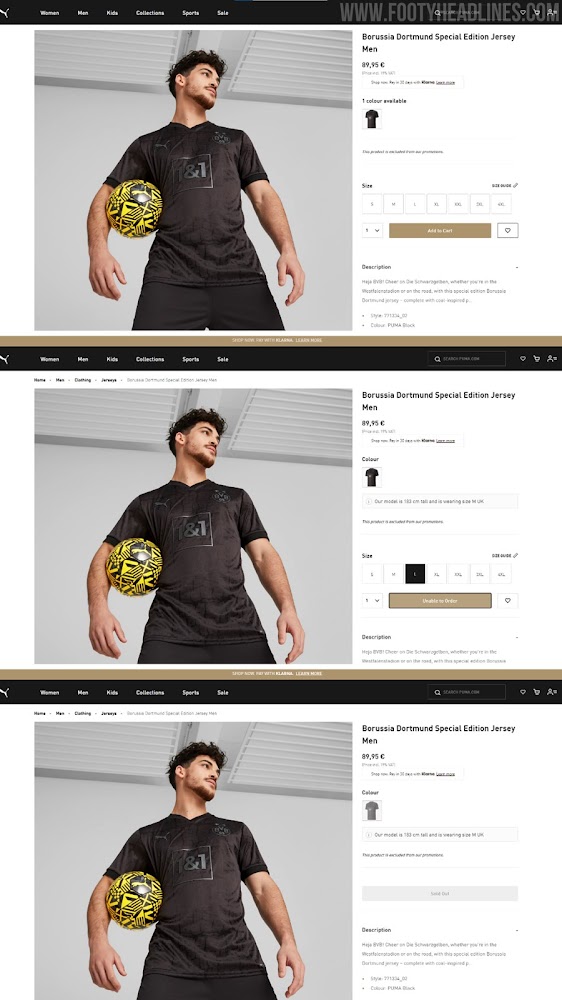Choose size S in the row above Unable to Order
This screenshot has width=562, height=1000.
point(372,574)
